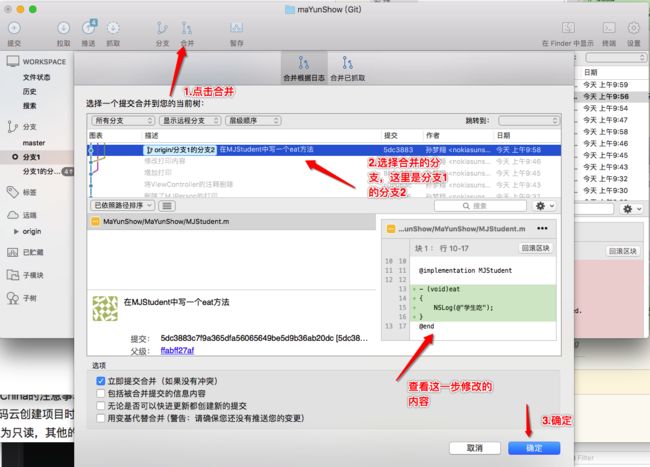Expand the origin remote in sidebar
Screen dimensions: 650x467
(x=16, y=231)
